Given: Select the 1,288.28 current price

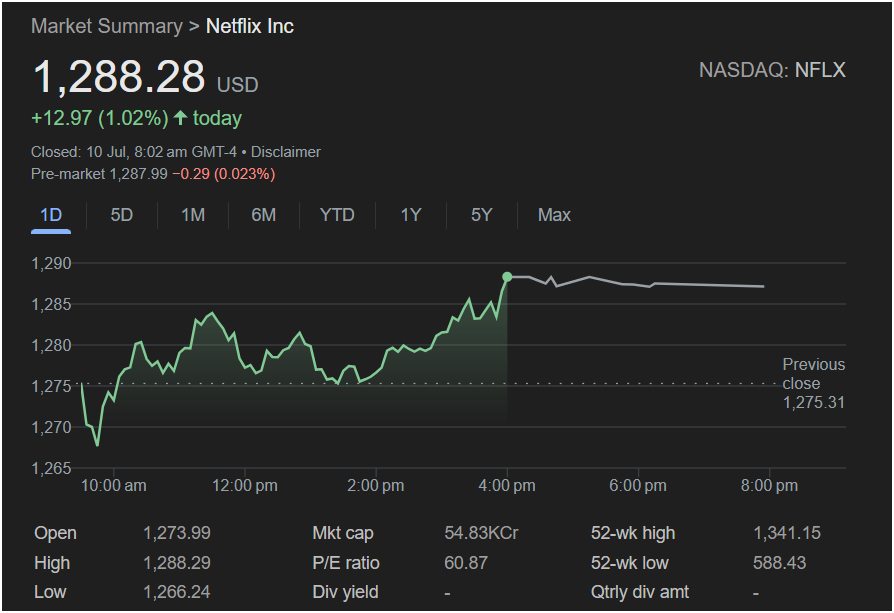Looking at the screenshot, I should pyautogui.click(x=119, y=77).
